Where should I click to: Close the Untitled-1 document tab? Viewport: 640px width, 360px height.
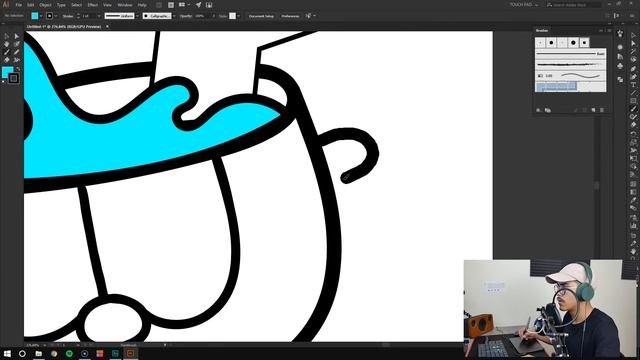[107, 27]
